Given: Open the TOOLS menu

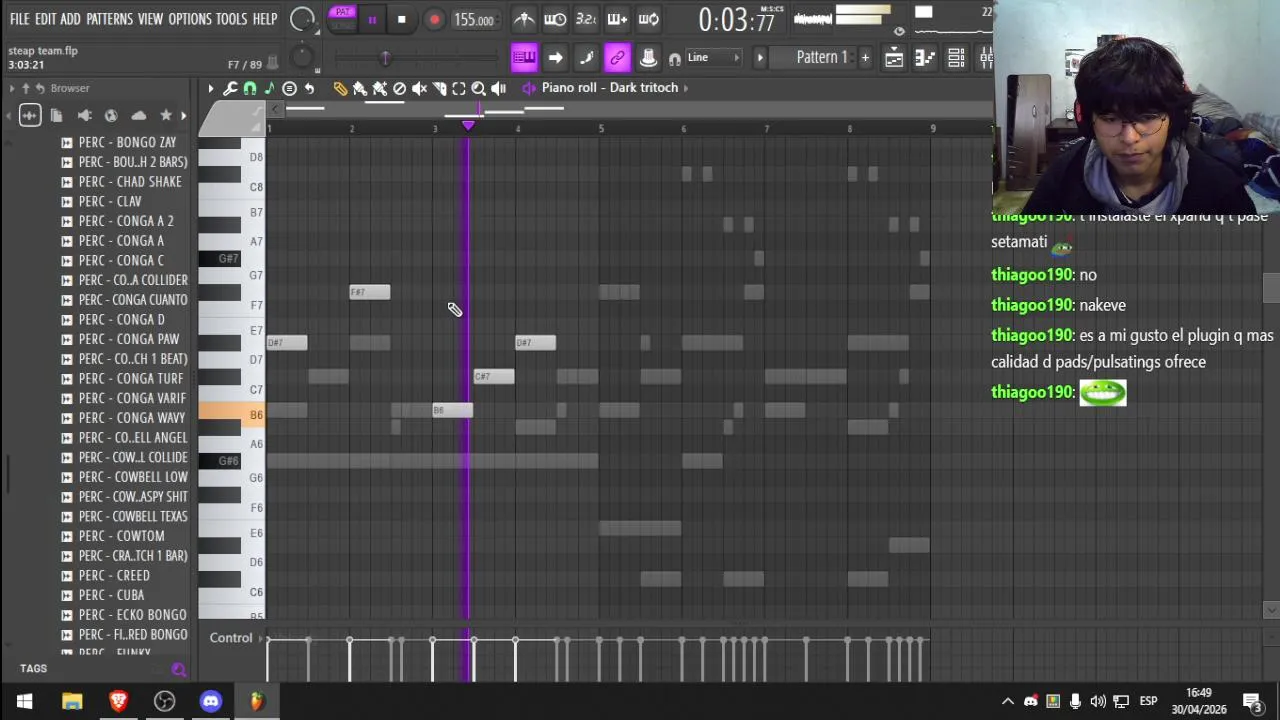Looking at the screenshot, I should pos(231,19).
